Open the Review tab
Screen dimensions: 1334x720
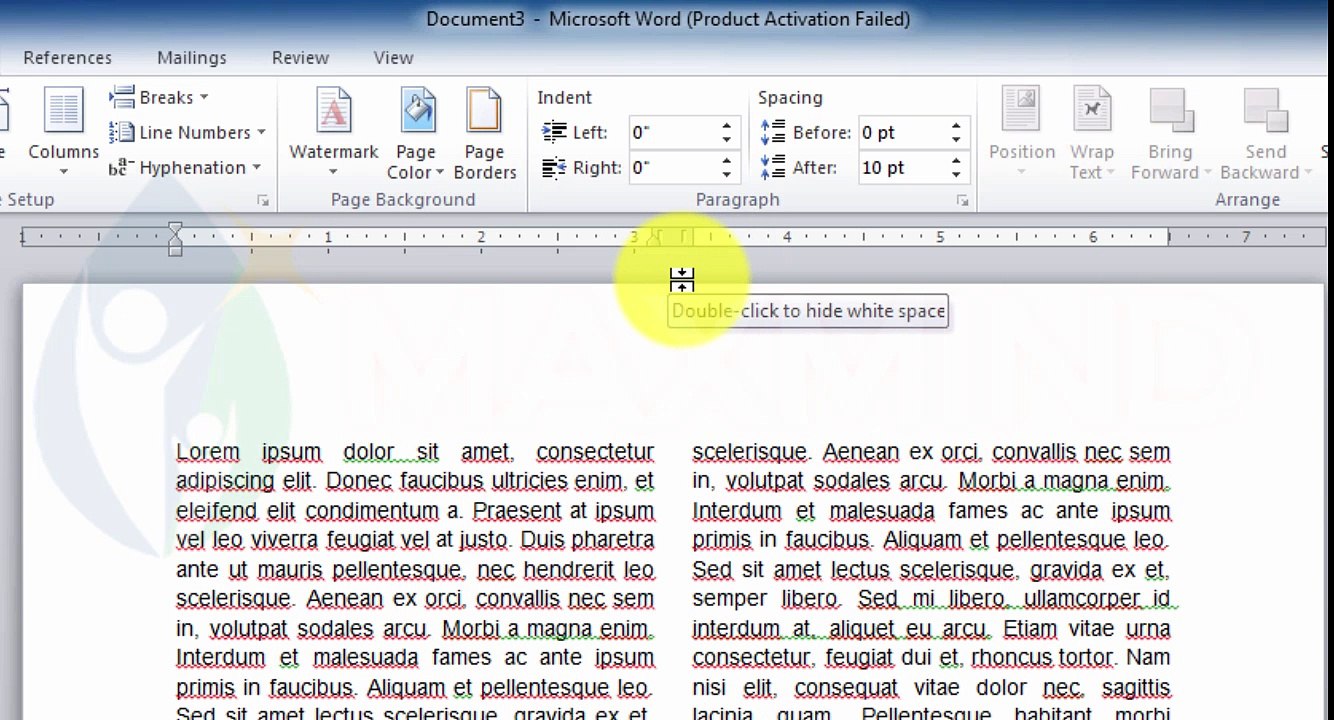300,58
